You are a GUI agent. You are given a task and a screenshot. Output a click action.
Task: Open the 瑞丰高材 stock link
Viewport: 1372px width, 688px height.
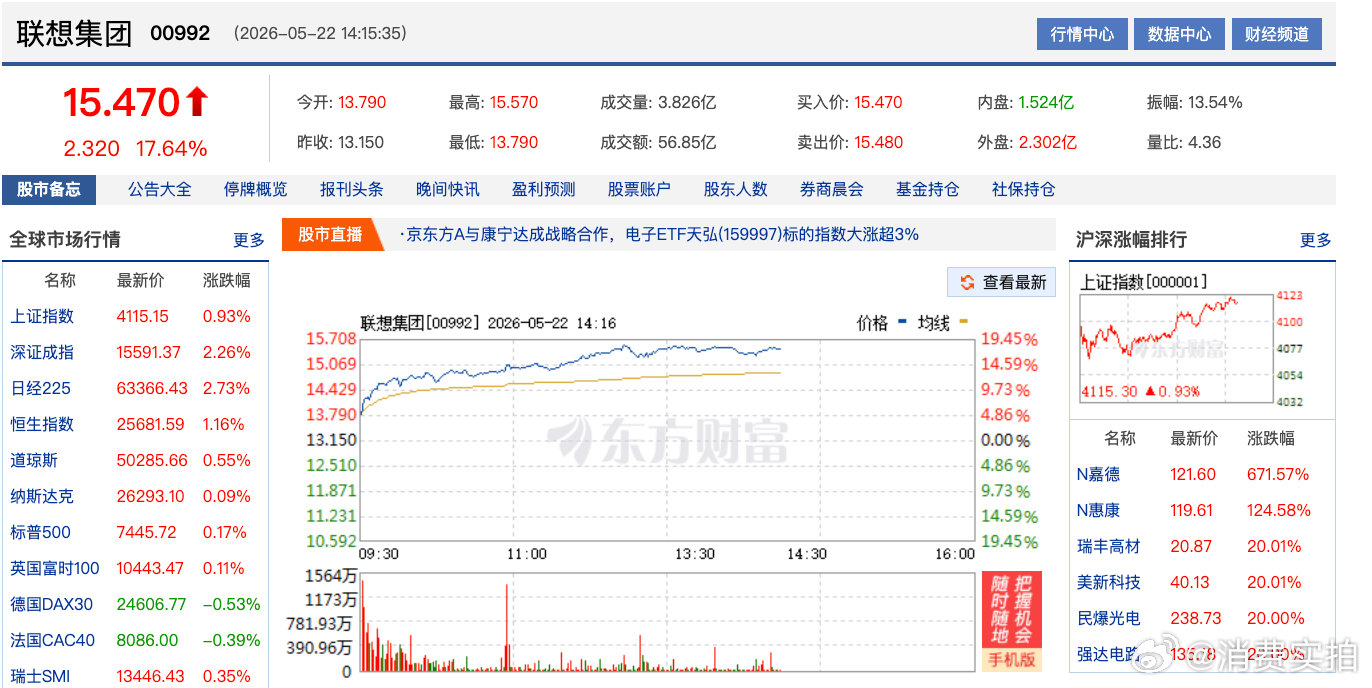click(x=1108, y=546)
